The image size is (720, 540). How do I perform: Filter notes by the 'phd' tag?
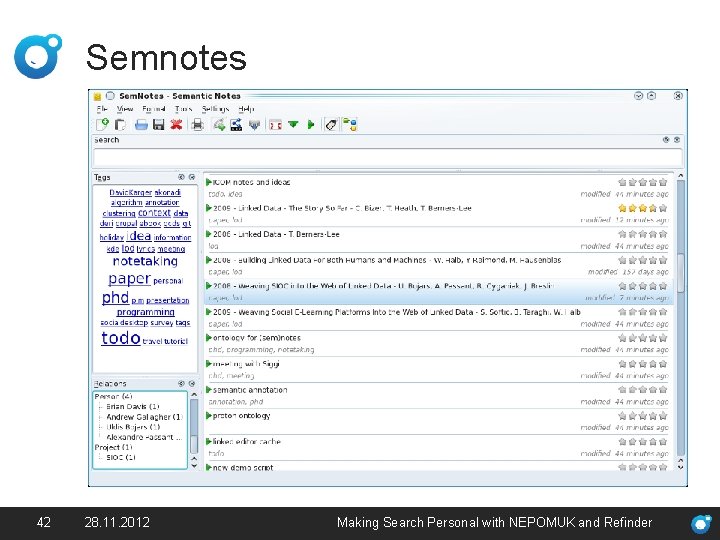point(115,298)
